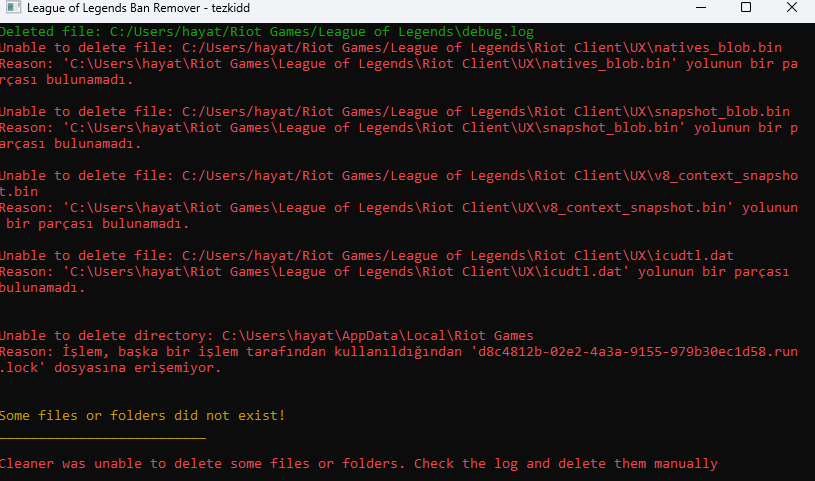Click the window title "League of Legends Ban Remover - tezkidd"
Viewport: 815px width, 481px height.
(x=138, y=8)
